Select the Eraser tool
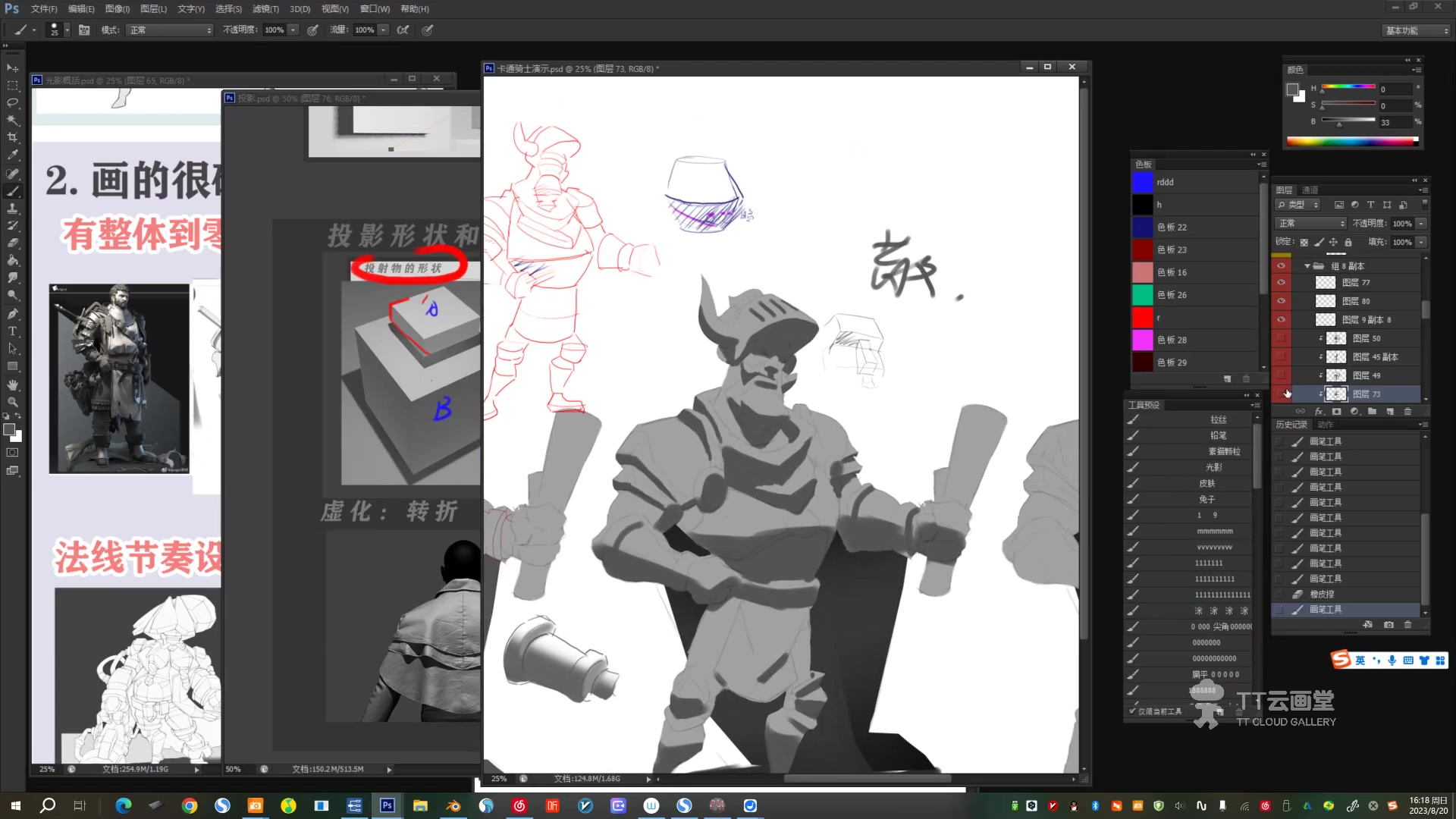The height and width of the screenshot is (819, 1456). point(13,243)
